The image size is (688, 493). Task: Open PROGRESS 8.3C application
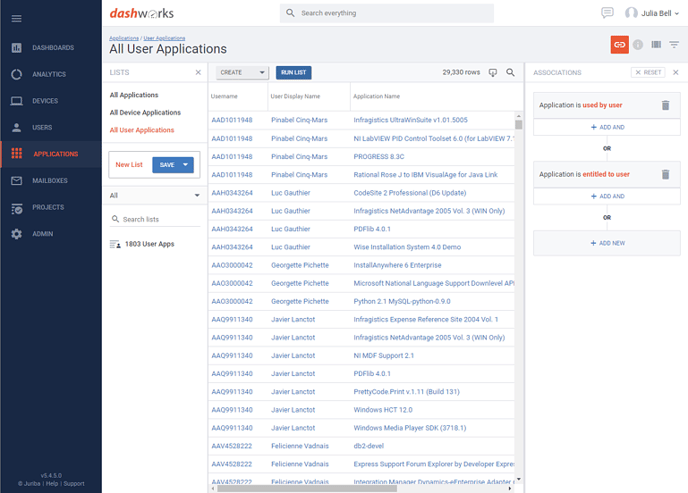pos(379,157)
